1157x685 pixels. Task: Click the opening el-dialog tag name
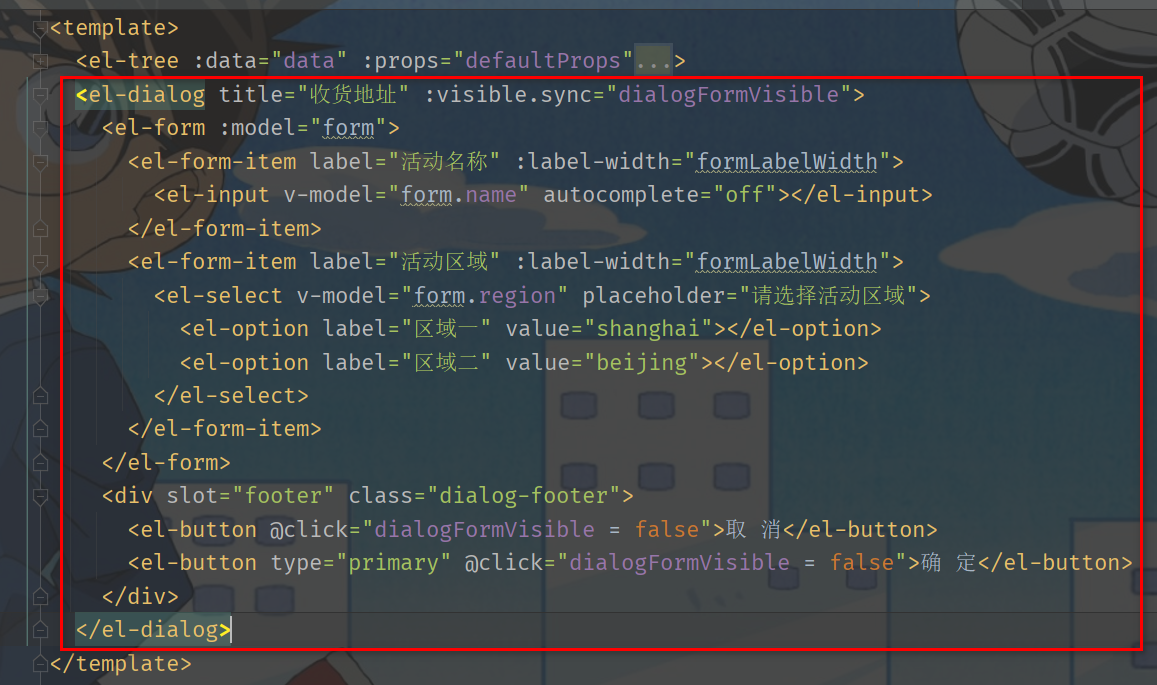(146, 94)
